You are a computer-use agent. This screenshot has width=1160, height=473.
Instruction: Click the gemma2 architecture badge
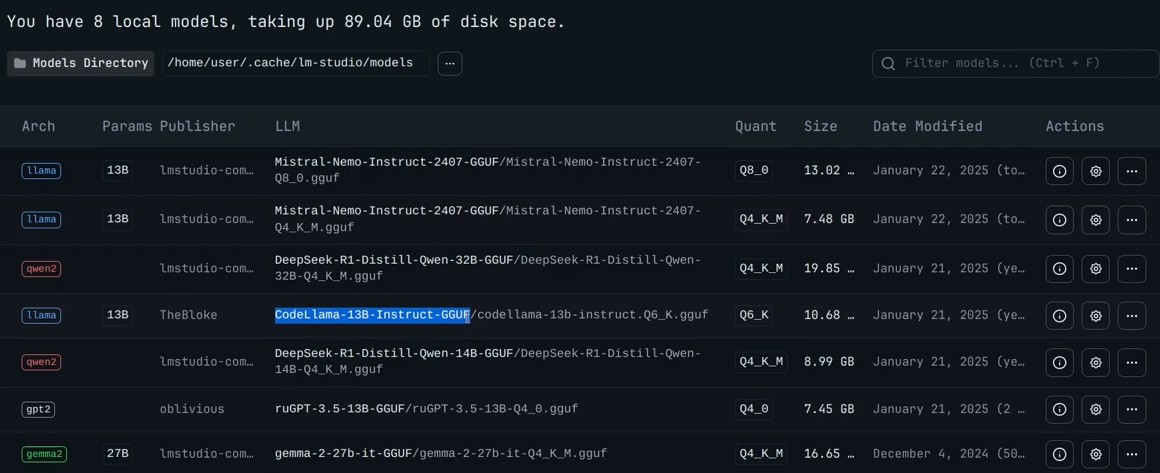44,454
